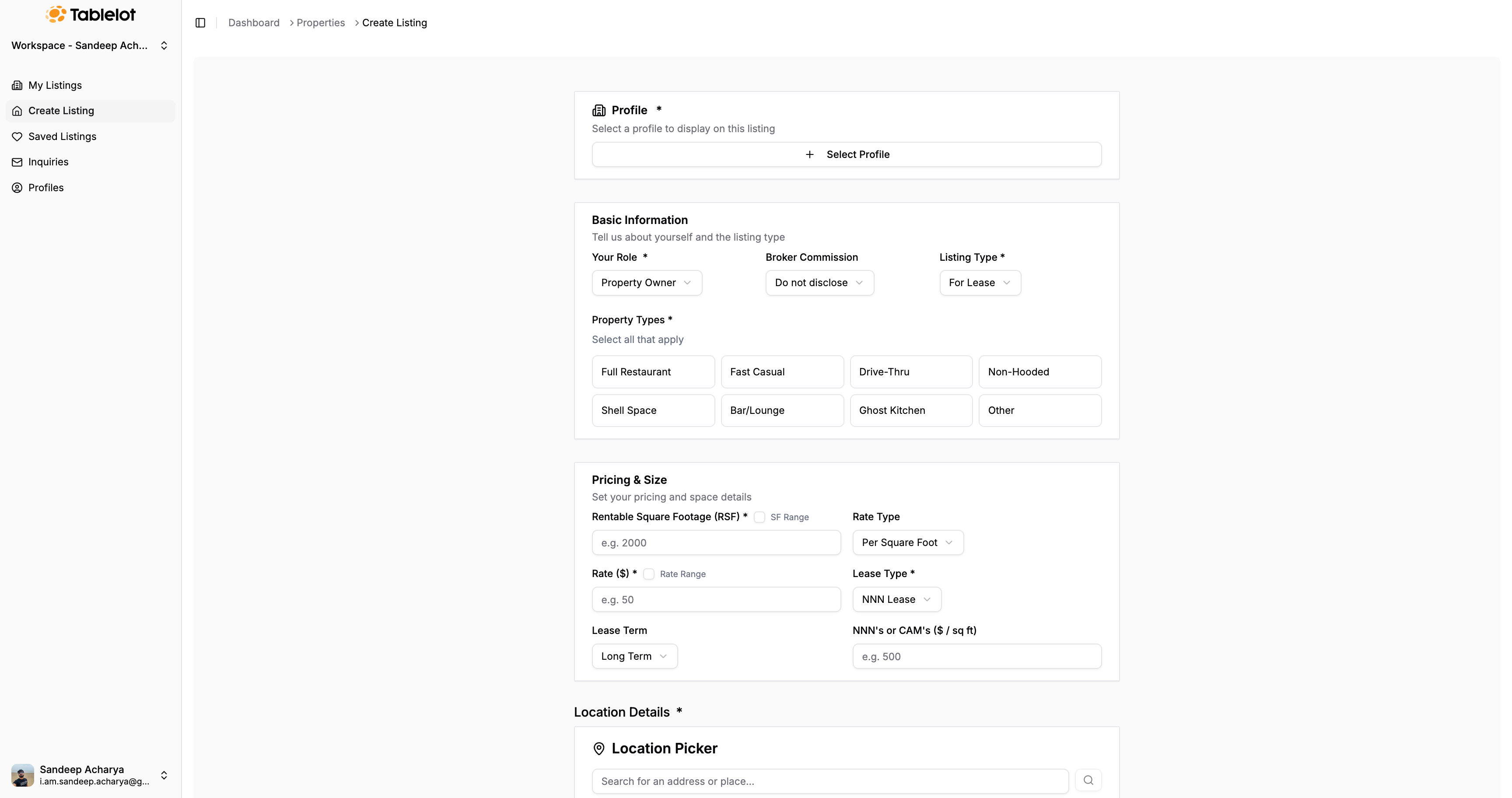Click the Saved Listings heart icon
The width and height of the screenshot is (1512, 798).
pyautogui.click(x=17, y=136)
